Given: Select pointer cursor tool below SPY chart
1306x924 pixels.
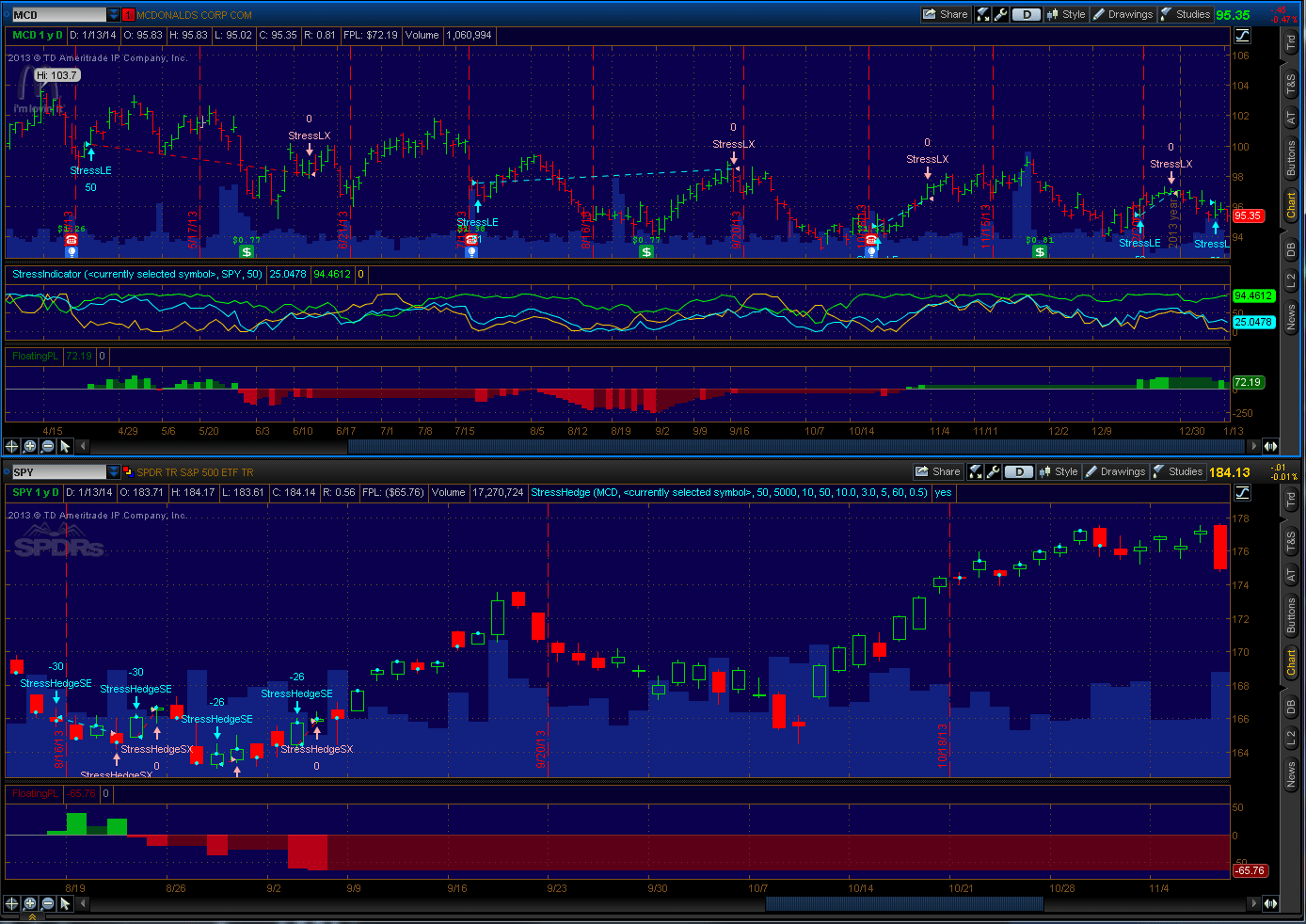Looking at the screenshot, I should coord(65,903).
